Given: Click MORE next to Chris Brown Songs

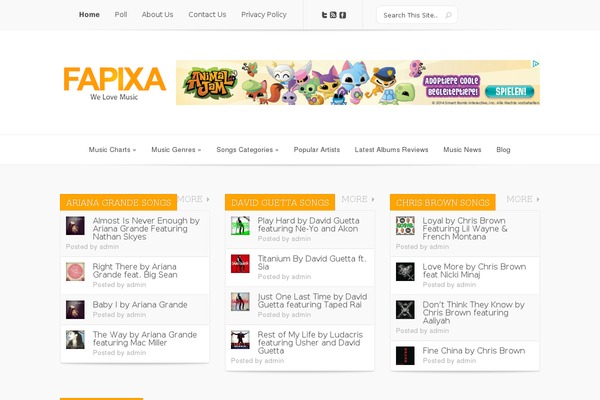Looking at the screenshot, I should point(523,199).
